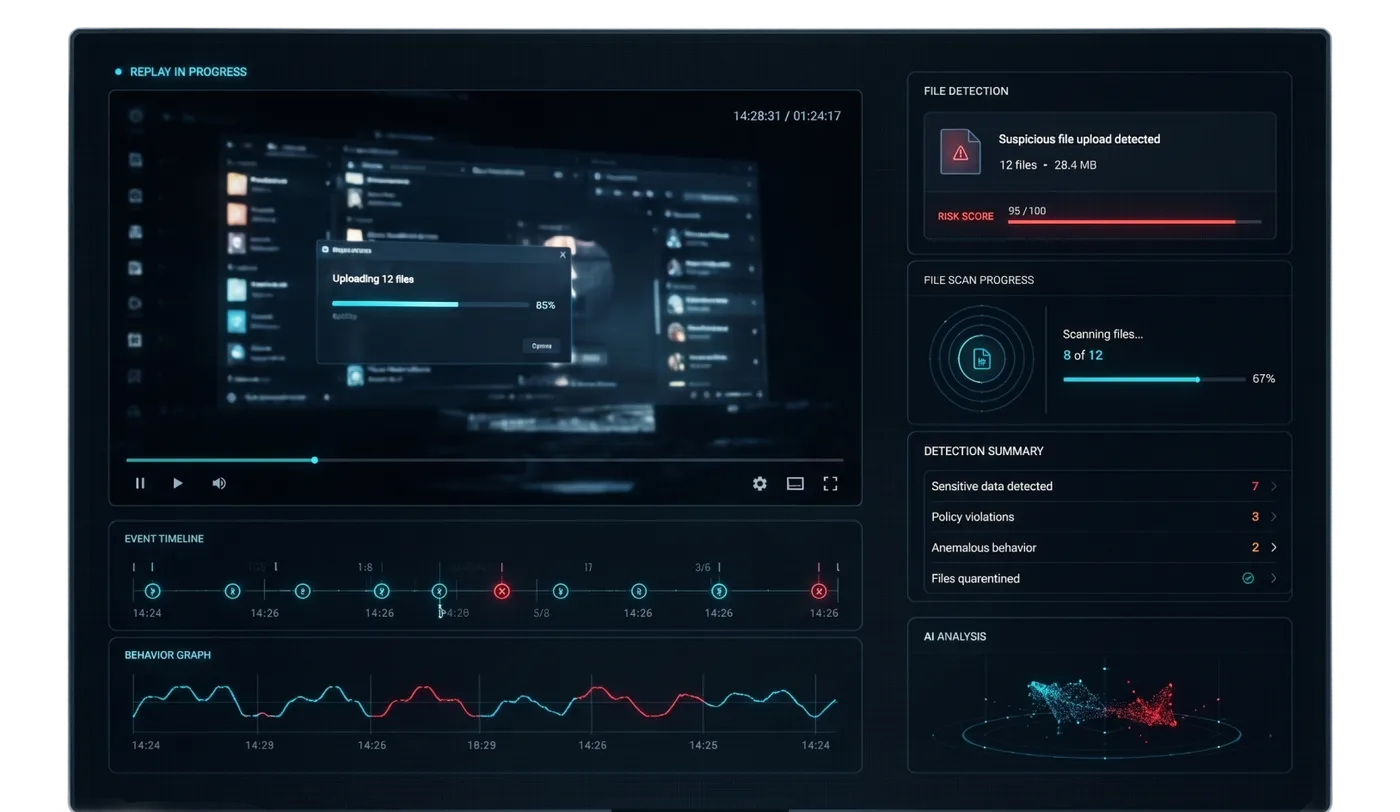
Task: Select red X marker at timeline end
Action: pos(819,591)
